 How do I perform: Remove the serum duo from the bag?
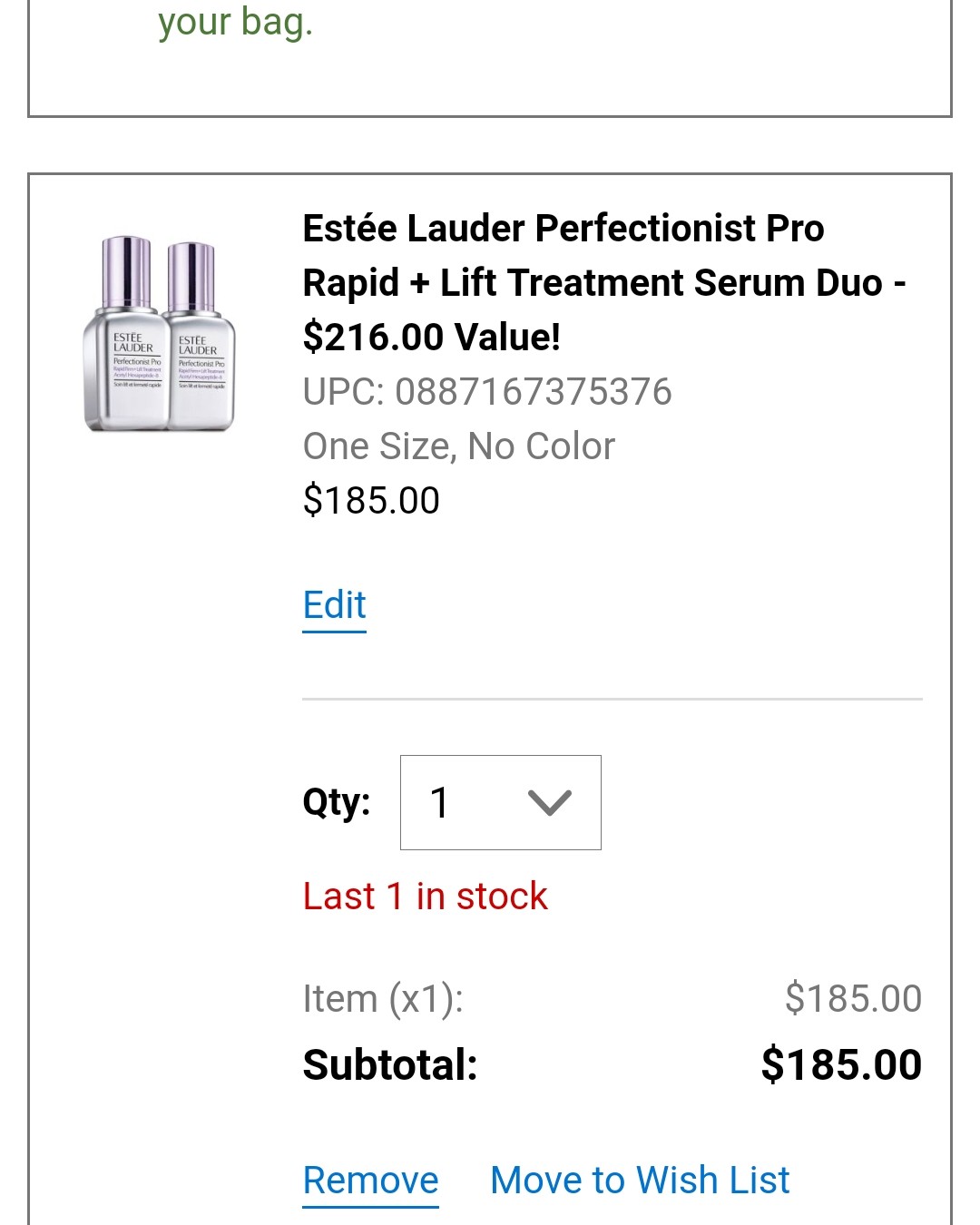click(370, 1181)
